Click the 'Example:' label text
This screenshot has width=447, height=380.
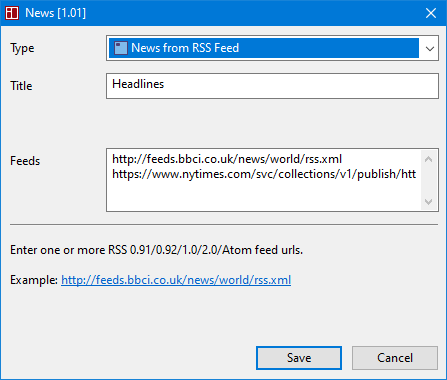click(34, 280)
